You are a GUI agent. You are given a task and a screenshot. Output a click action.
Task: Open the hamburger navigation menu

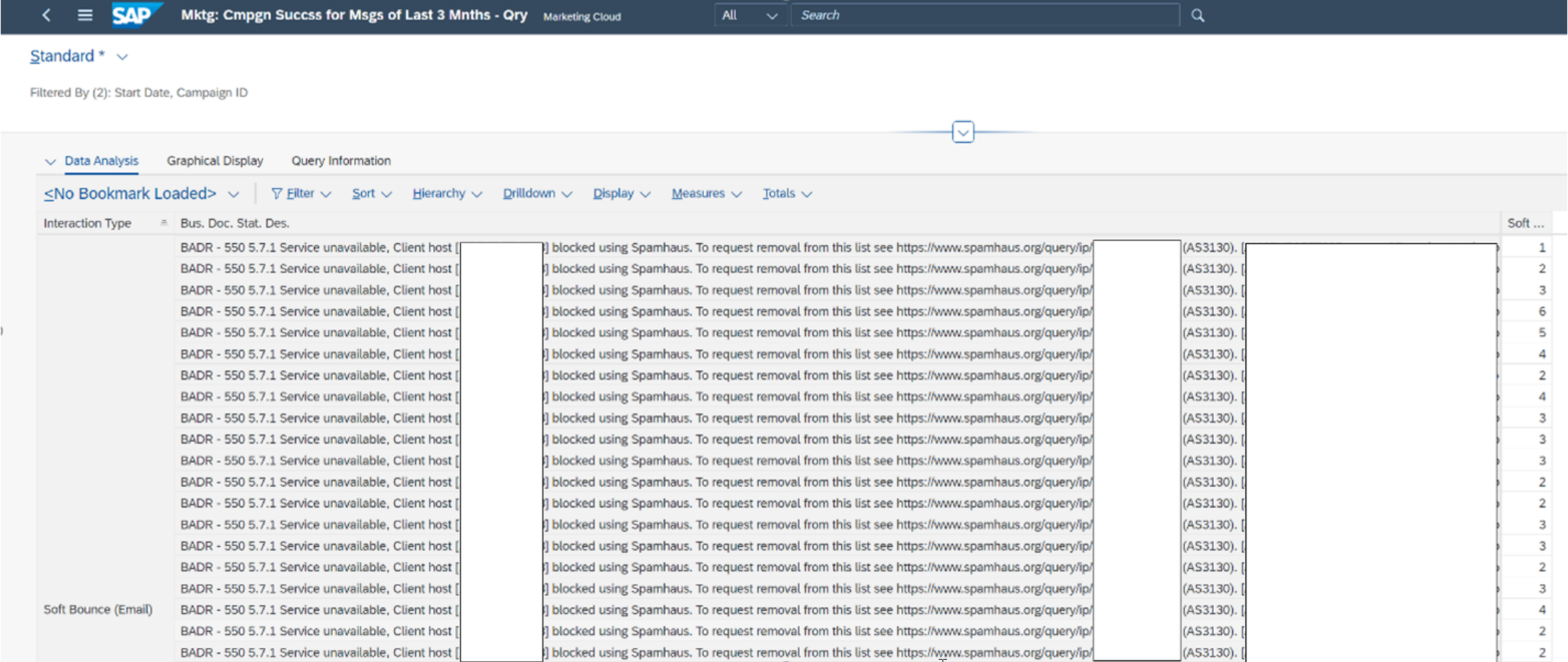coord(85,15)
